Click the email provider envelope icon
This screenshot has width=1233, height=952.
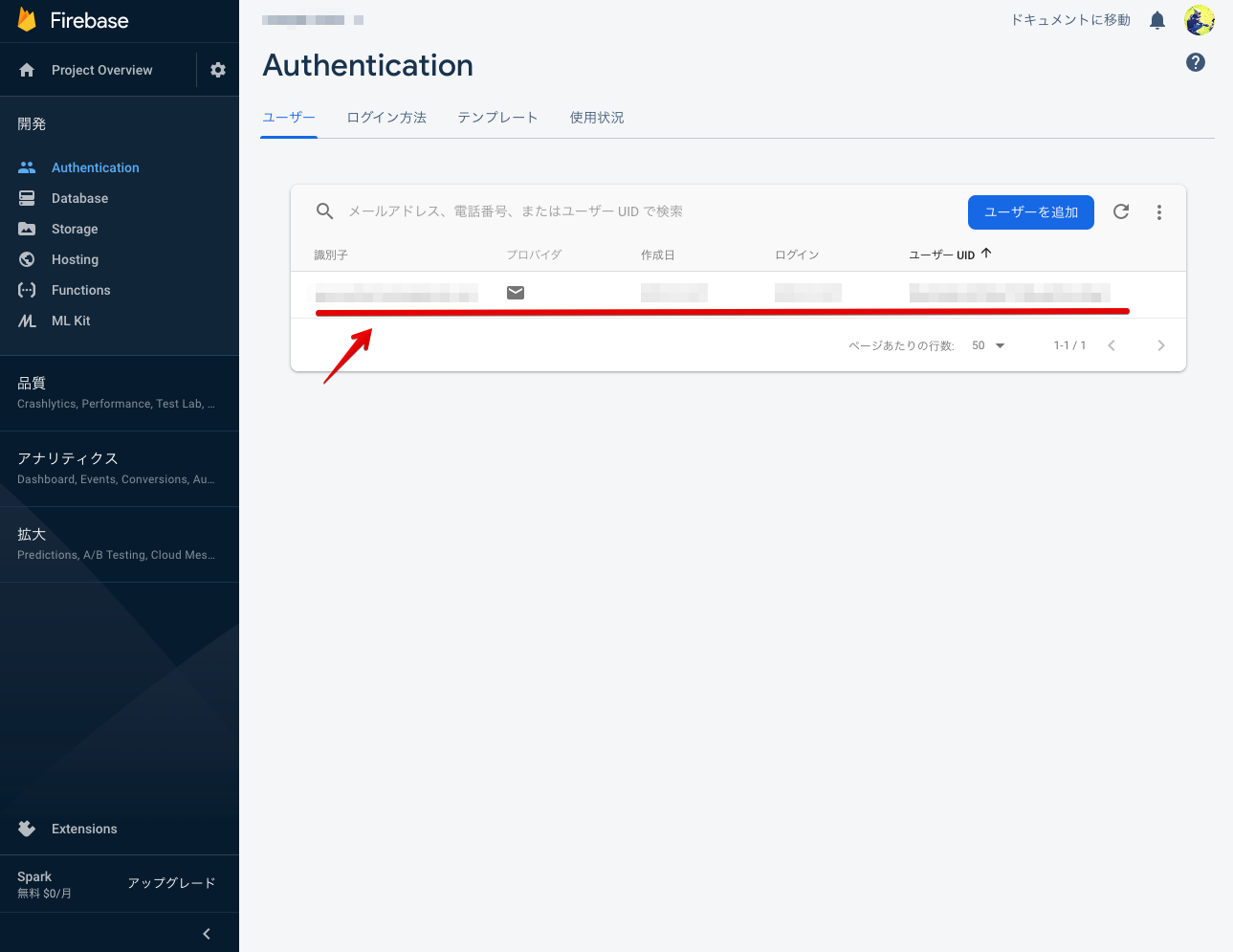click(x=516, y=293)
